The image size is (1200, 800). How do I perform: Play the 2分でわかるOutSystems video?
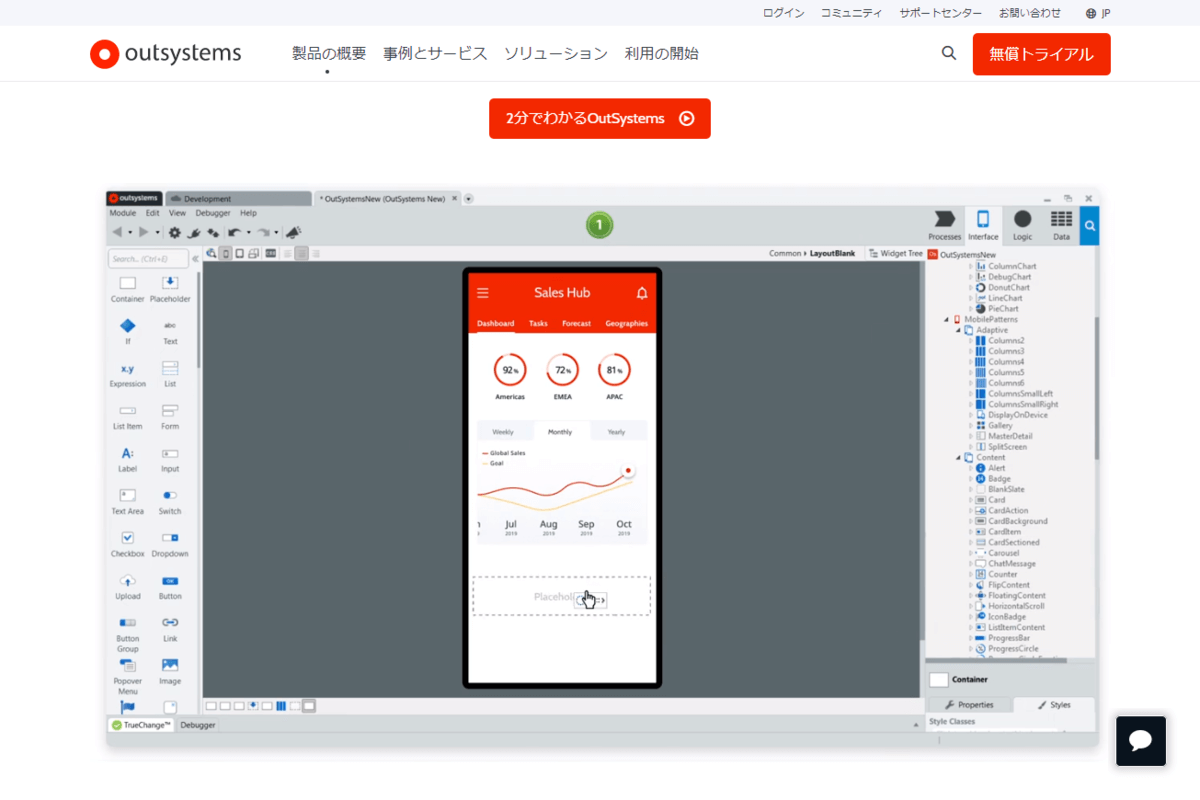[600, 118]
